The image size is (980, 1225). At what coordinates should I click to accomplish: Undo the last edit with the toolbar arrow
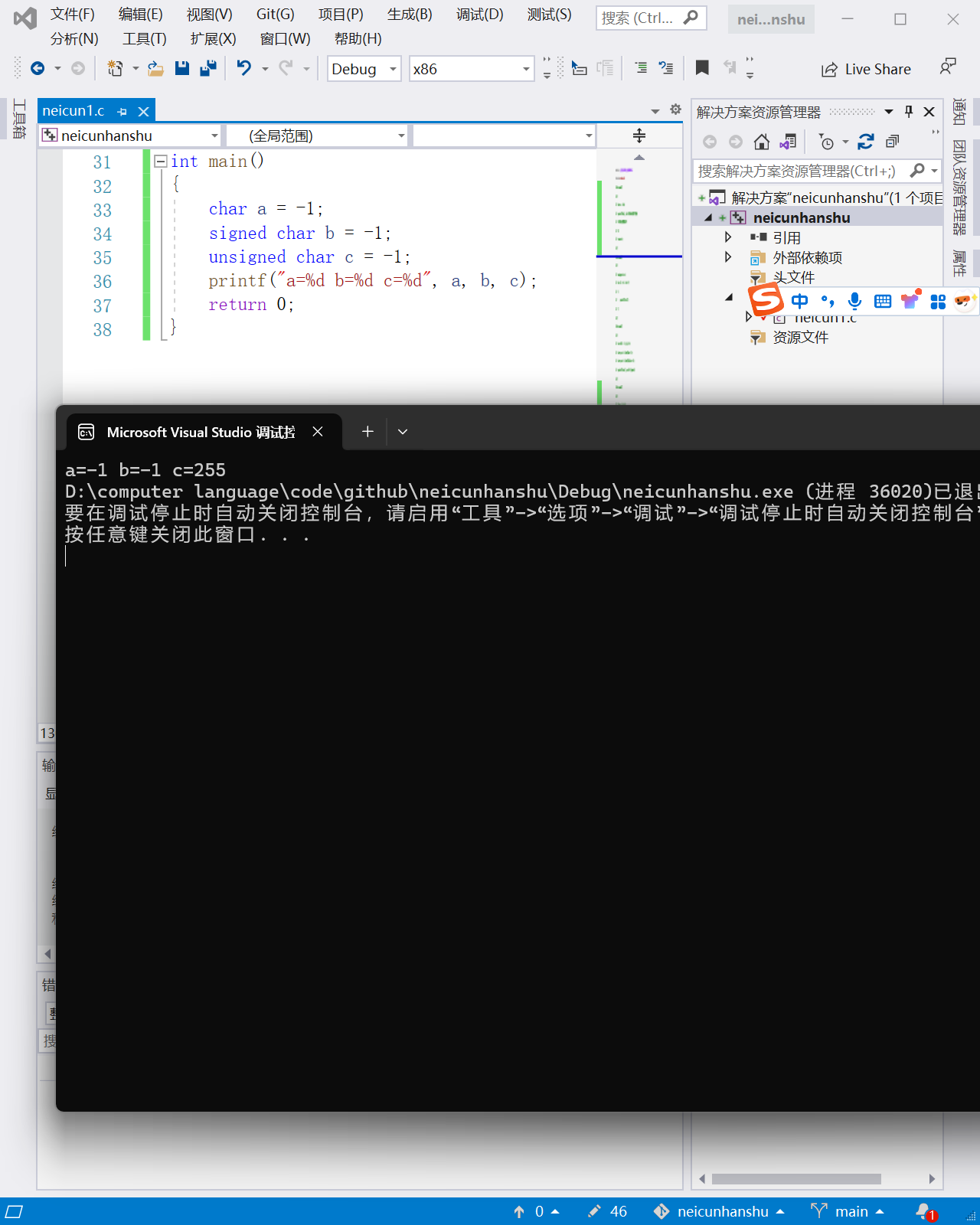click(x=243, y=68)
